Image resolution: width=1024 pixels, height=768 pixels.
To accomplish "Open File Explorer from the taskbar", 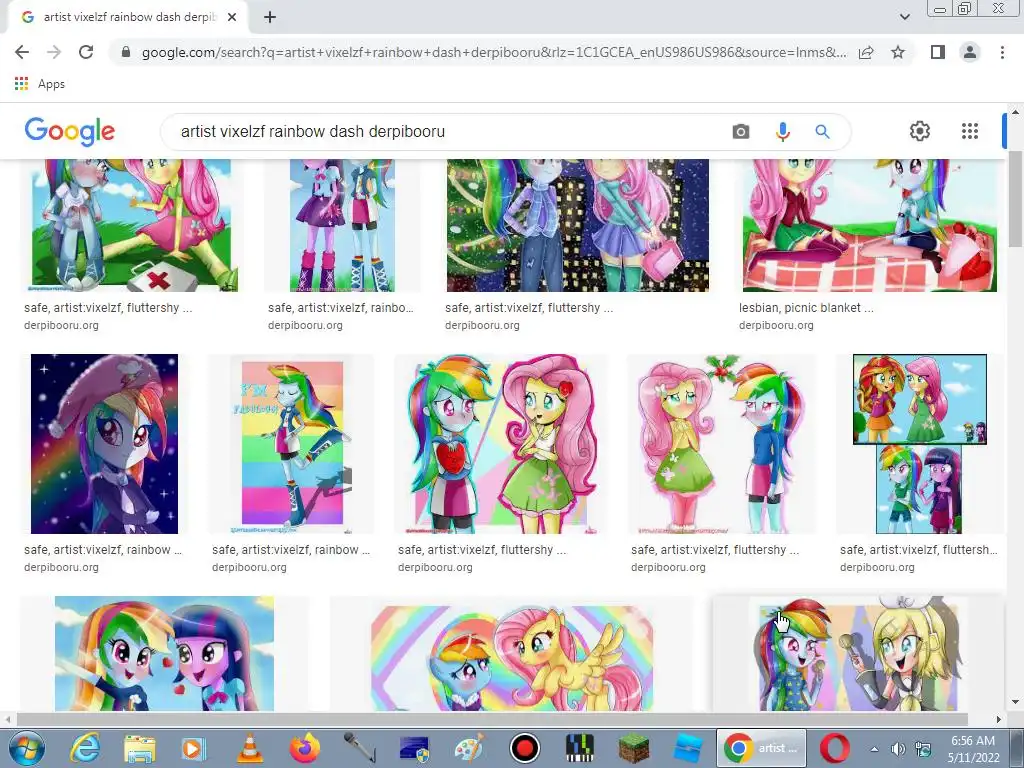I will [140, 748].
